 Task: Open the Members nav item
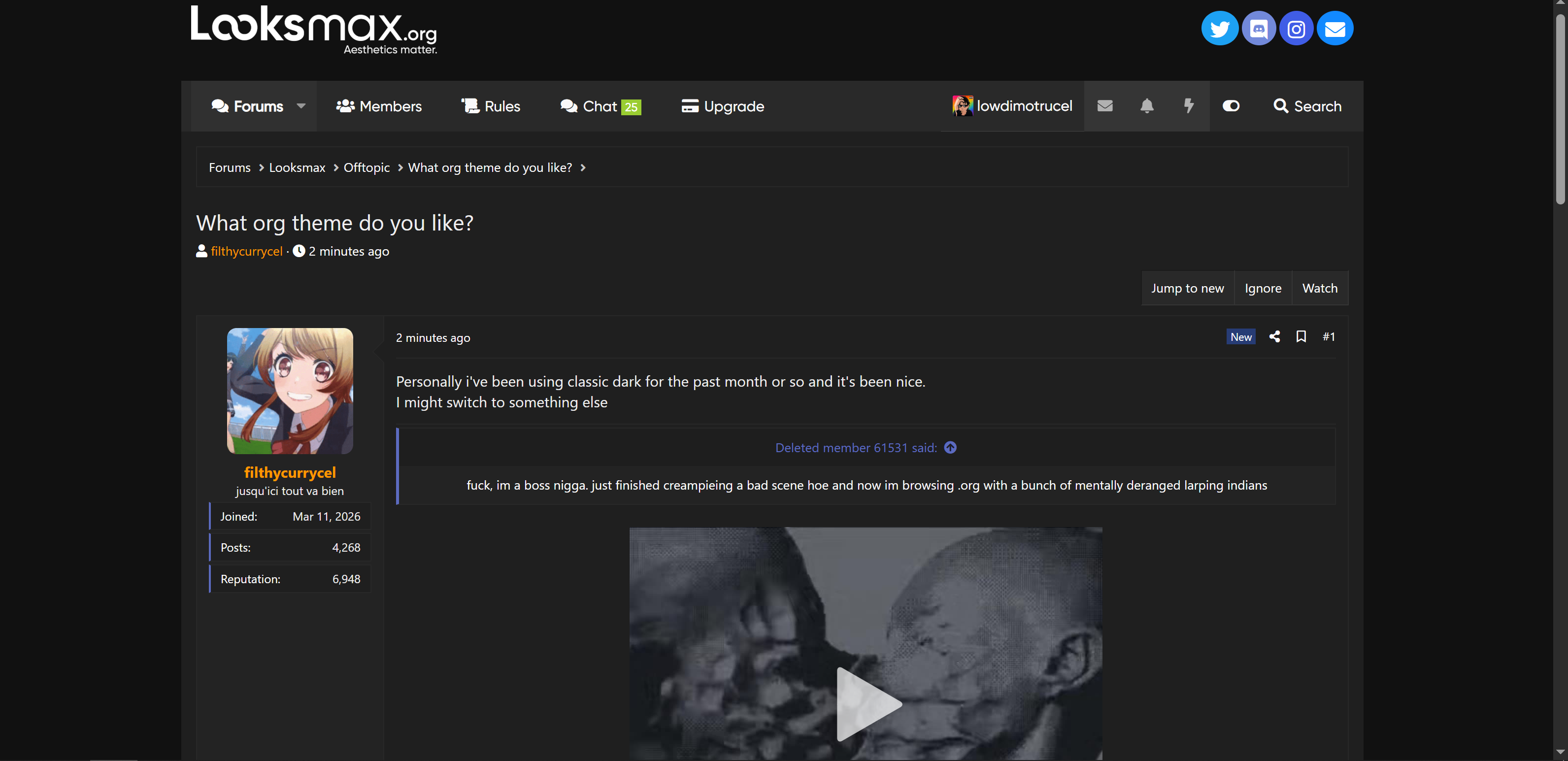pyautogui.click(x=379, y=106)
